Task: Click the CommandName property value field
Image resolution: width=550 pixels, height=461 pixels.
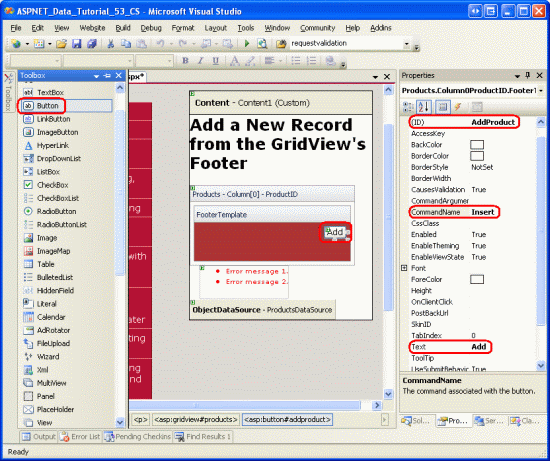Action: 502,212
